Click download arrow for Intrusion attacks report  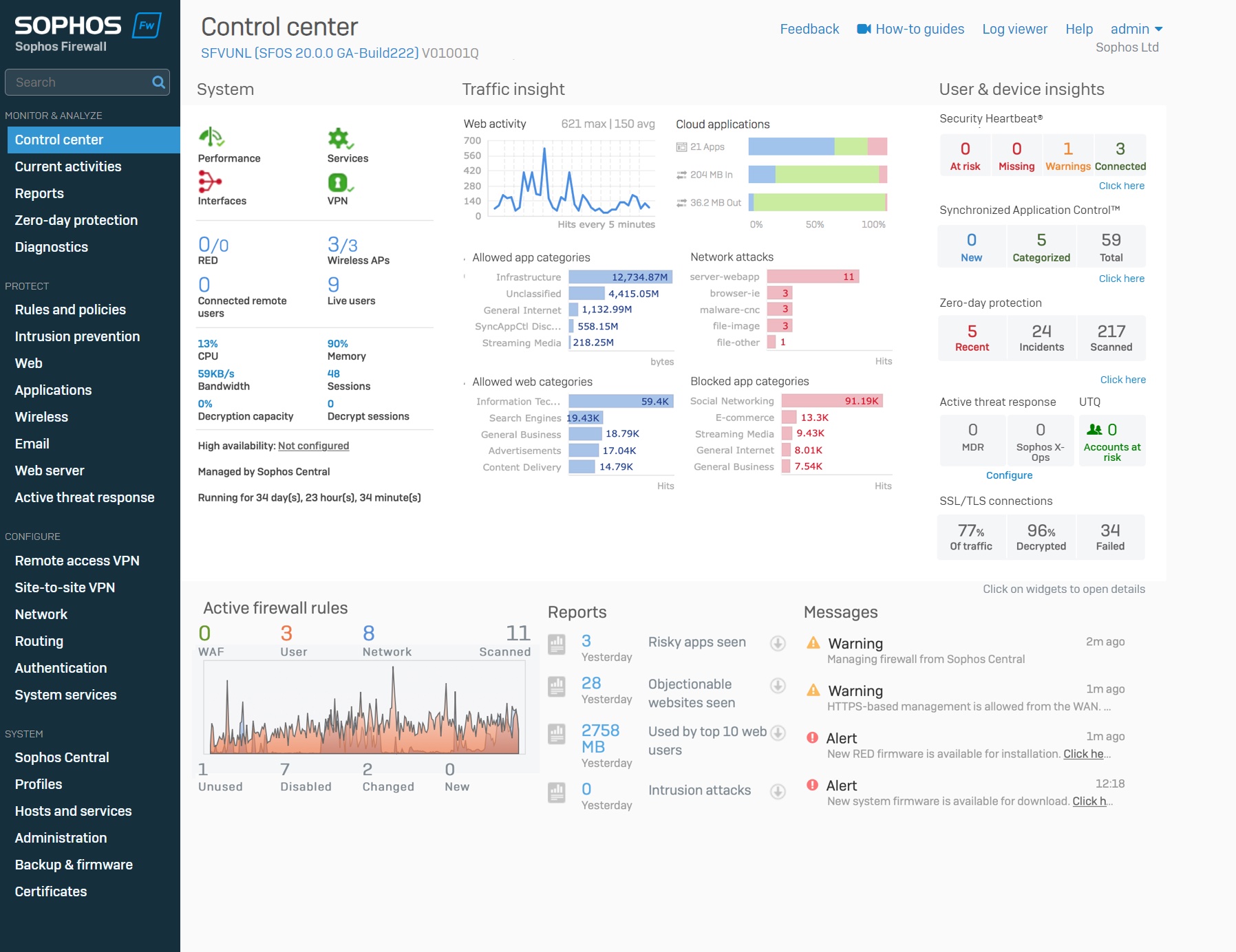click(778, 792)
